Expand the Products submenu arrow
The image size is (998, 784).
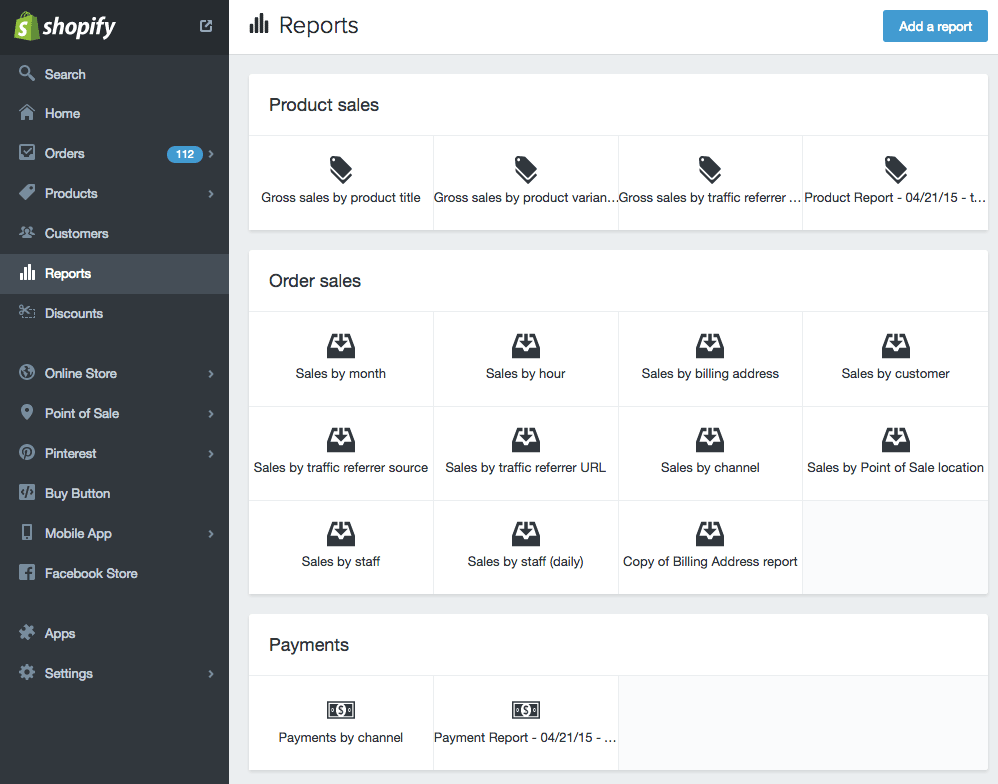coord(211,194)
